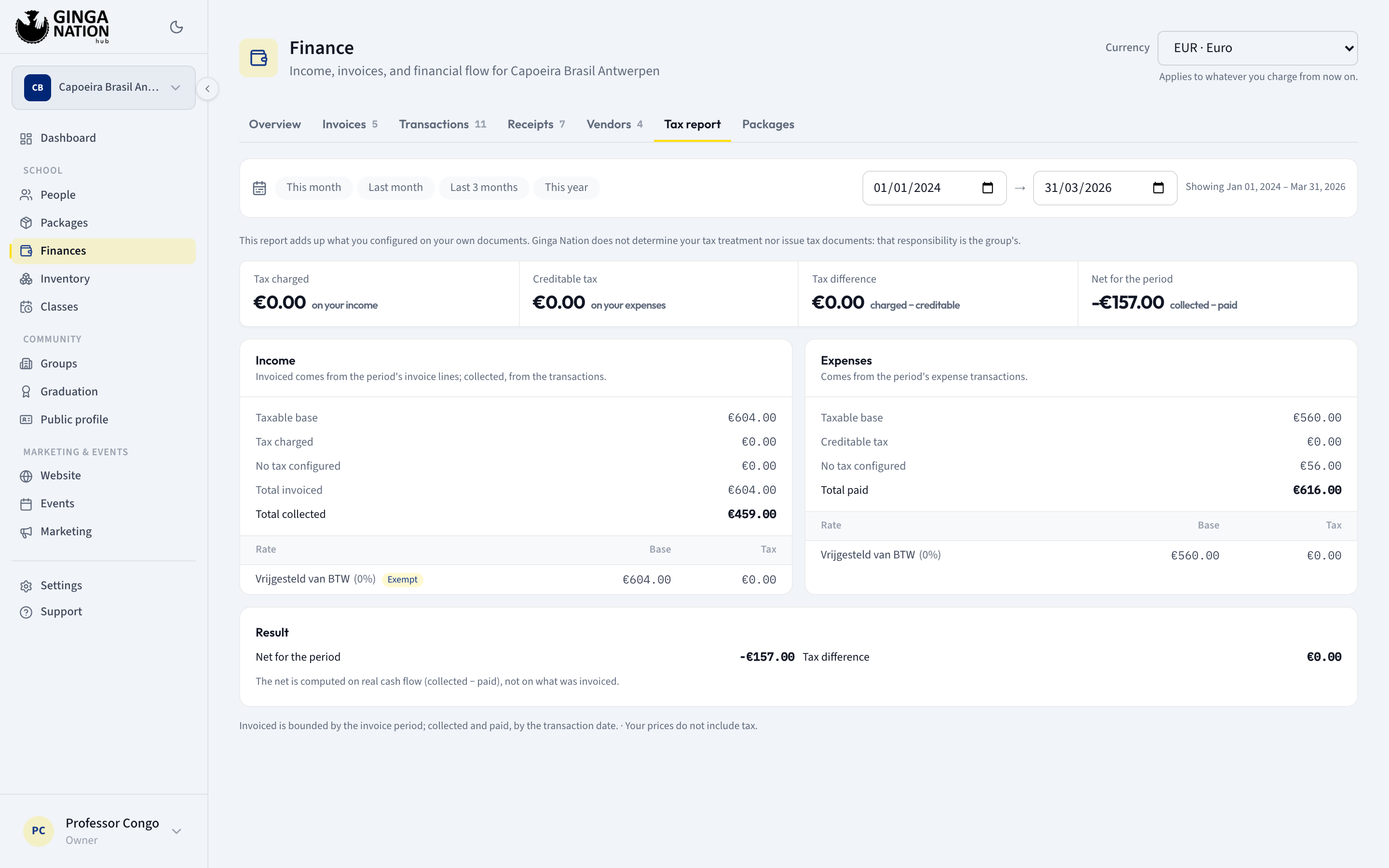Toggle dark mode moon icon
The height and width of the screenshot is (868, 1389).
pos(176,27)
